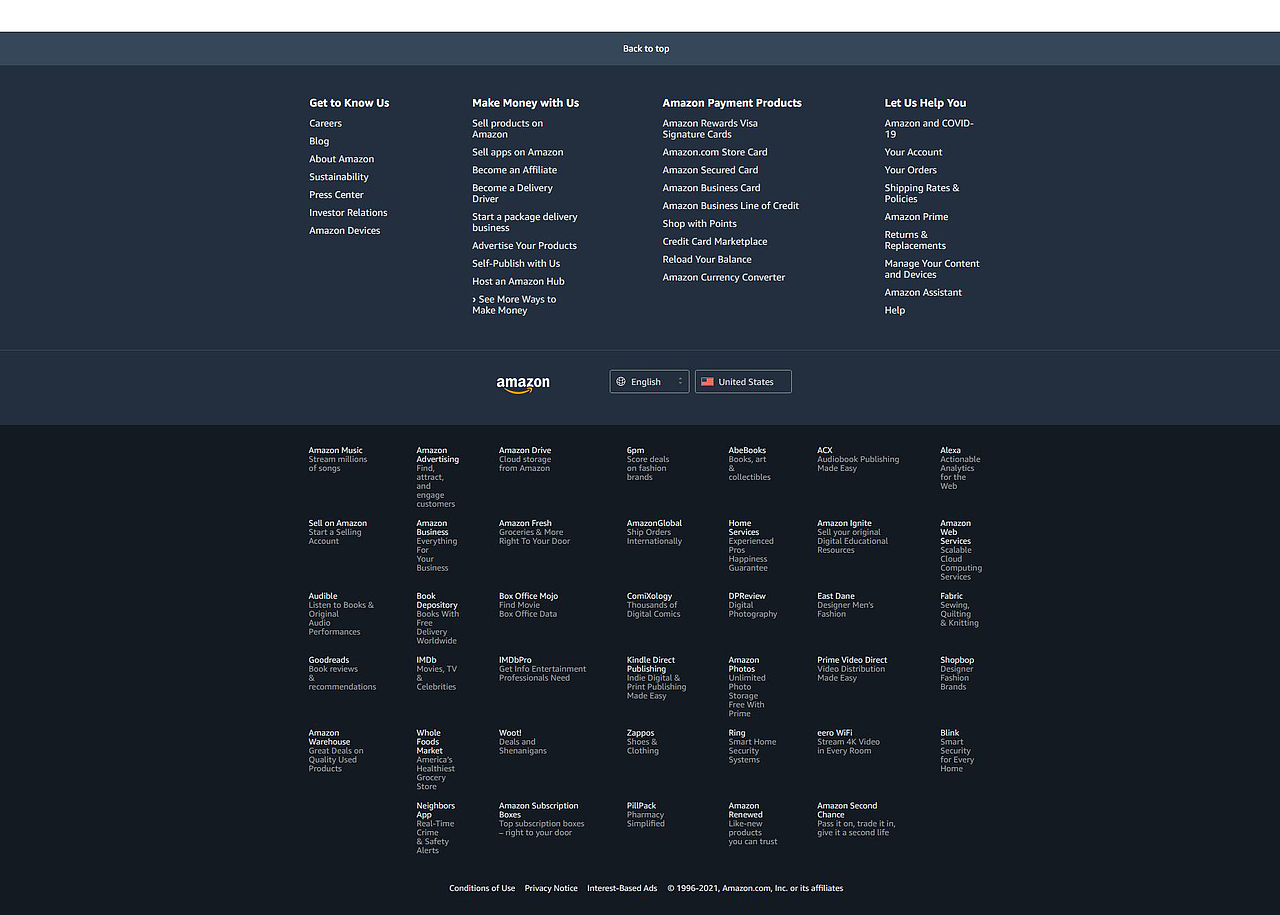This screenshot has width=1280, height=915.
Task: Click Self-Publish with Us
Action: click(516, 265)
